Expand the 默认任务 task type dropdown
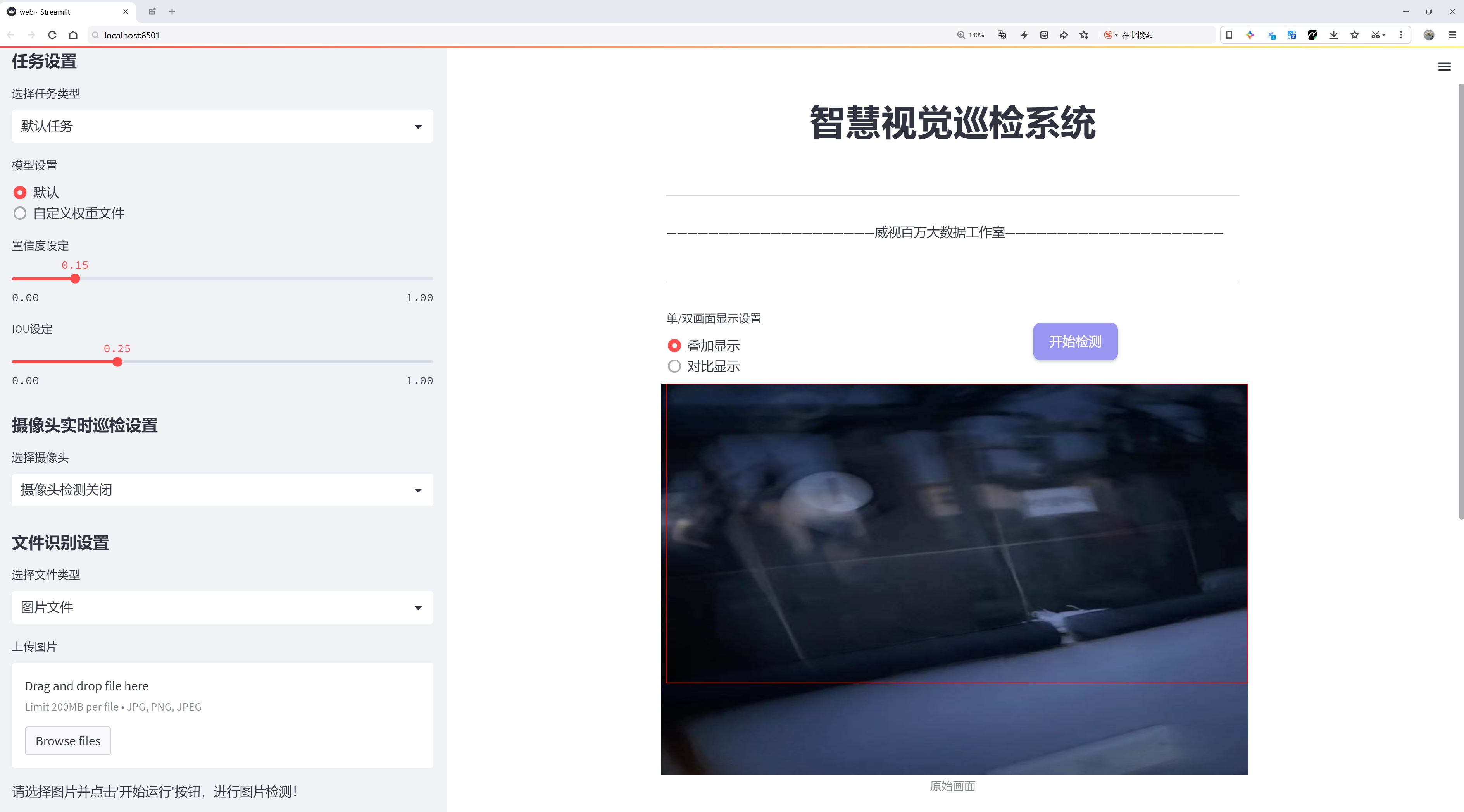Screen dimensions: 1464x812 [x=222, y=126]
